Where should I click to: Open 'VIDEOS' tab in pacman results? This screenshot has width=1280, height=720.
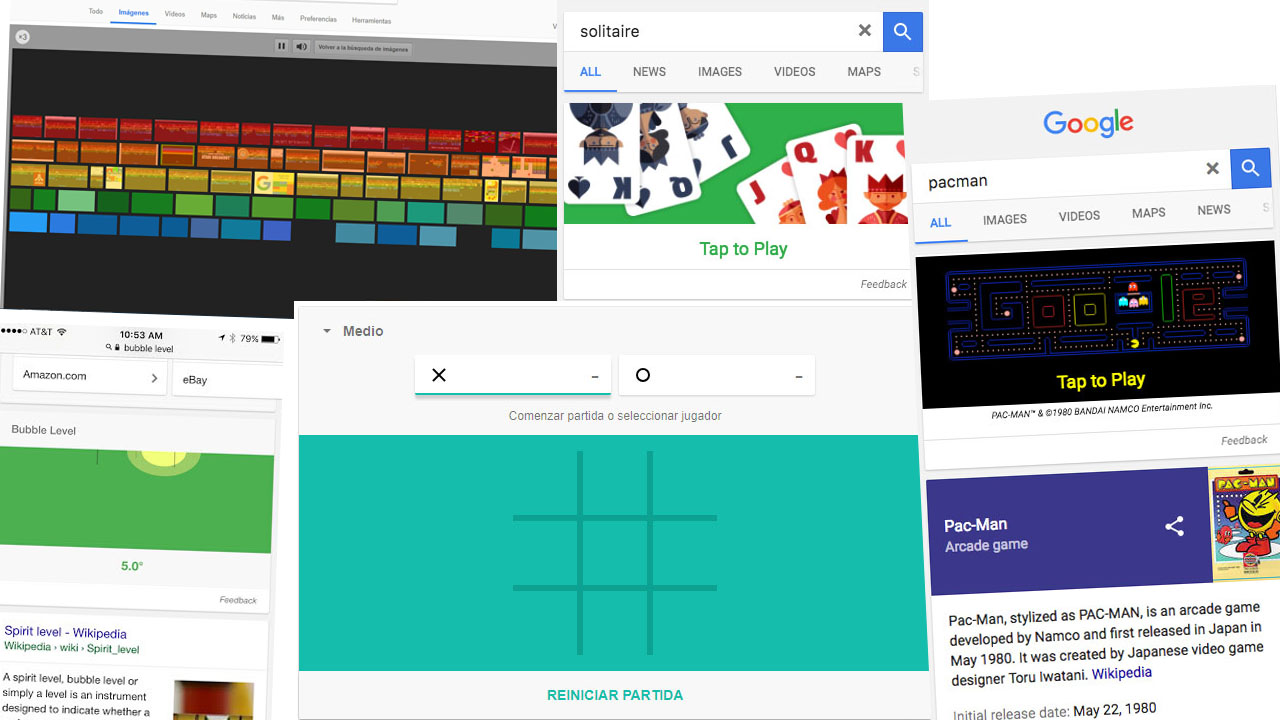point(1079,216)
